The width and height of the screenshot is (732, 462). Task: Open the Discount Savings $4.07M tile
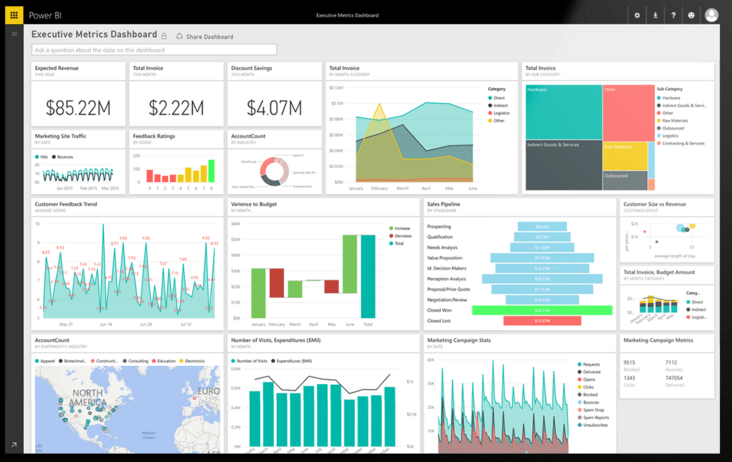pos(273,105)
